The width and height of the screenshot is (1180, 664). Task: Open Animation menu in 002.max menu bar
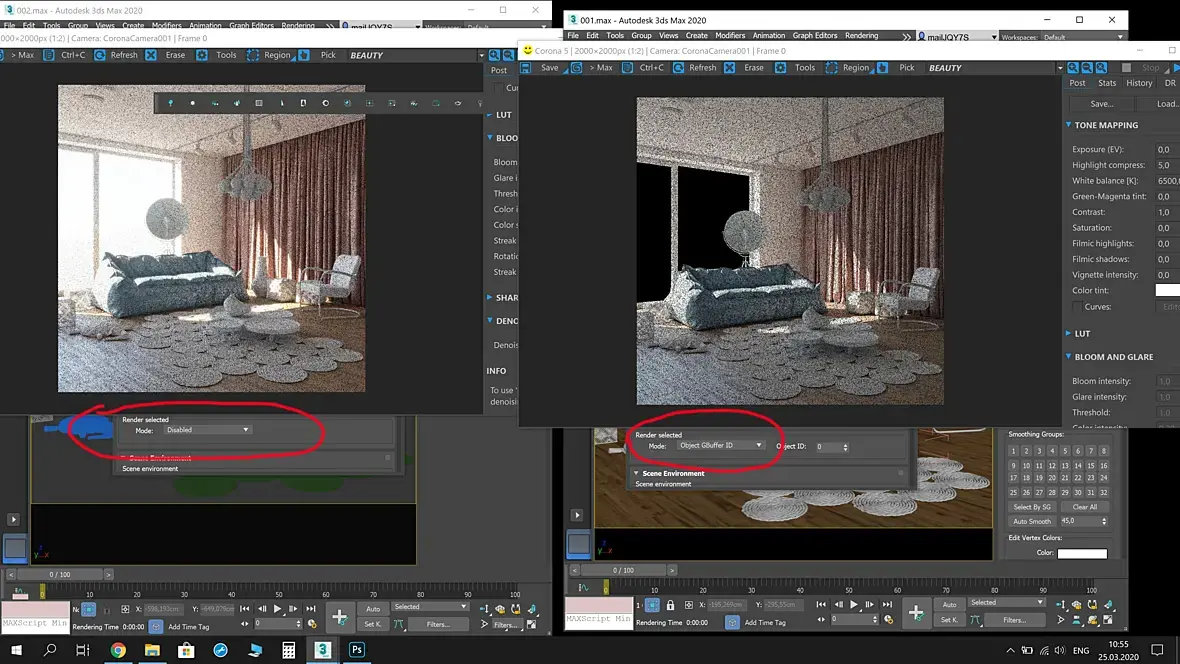pyautogui.click(x=205, y=26)
